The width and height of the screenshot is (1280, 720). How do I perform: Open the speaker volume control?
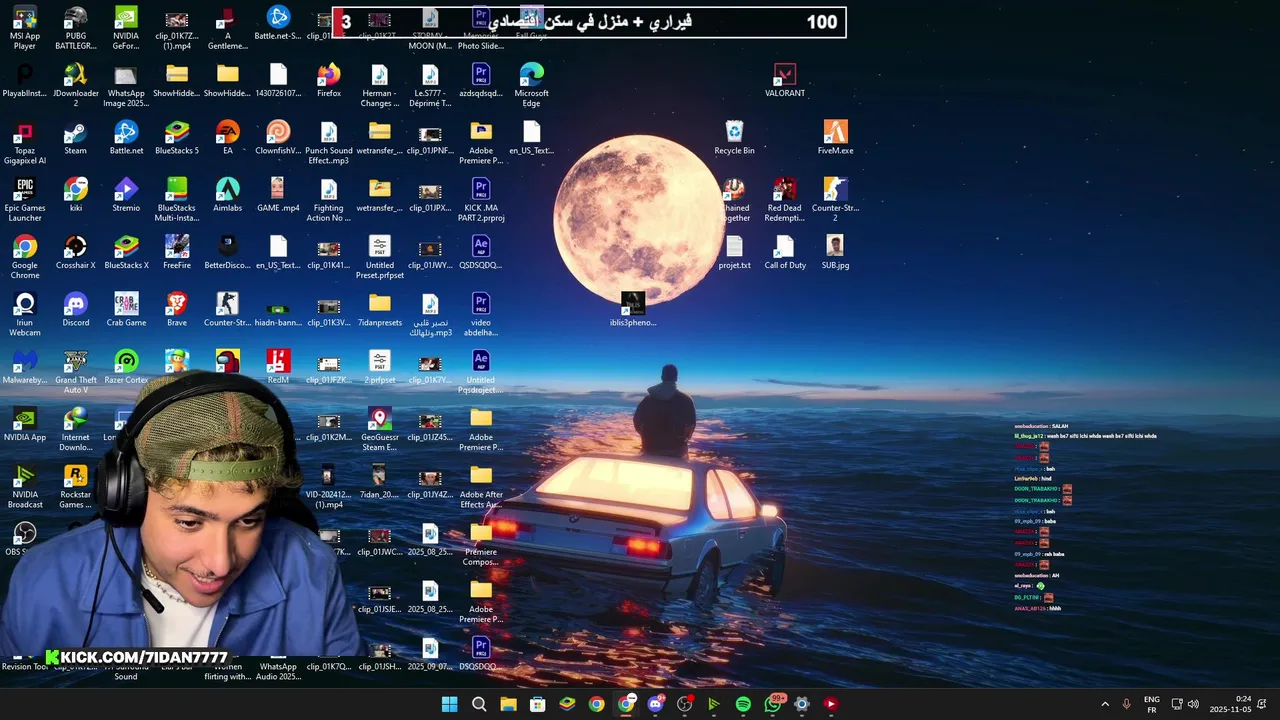coord(1193,704)
